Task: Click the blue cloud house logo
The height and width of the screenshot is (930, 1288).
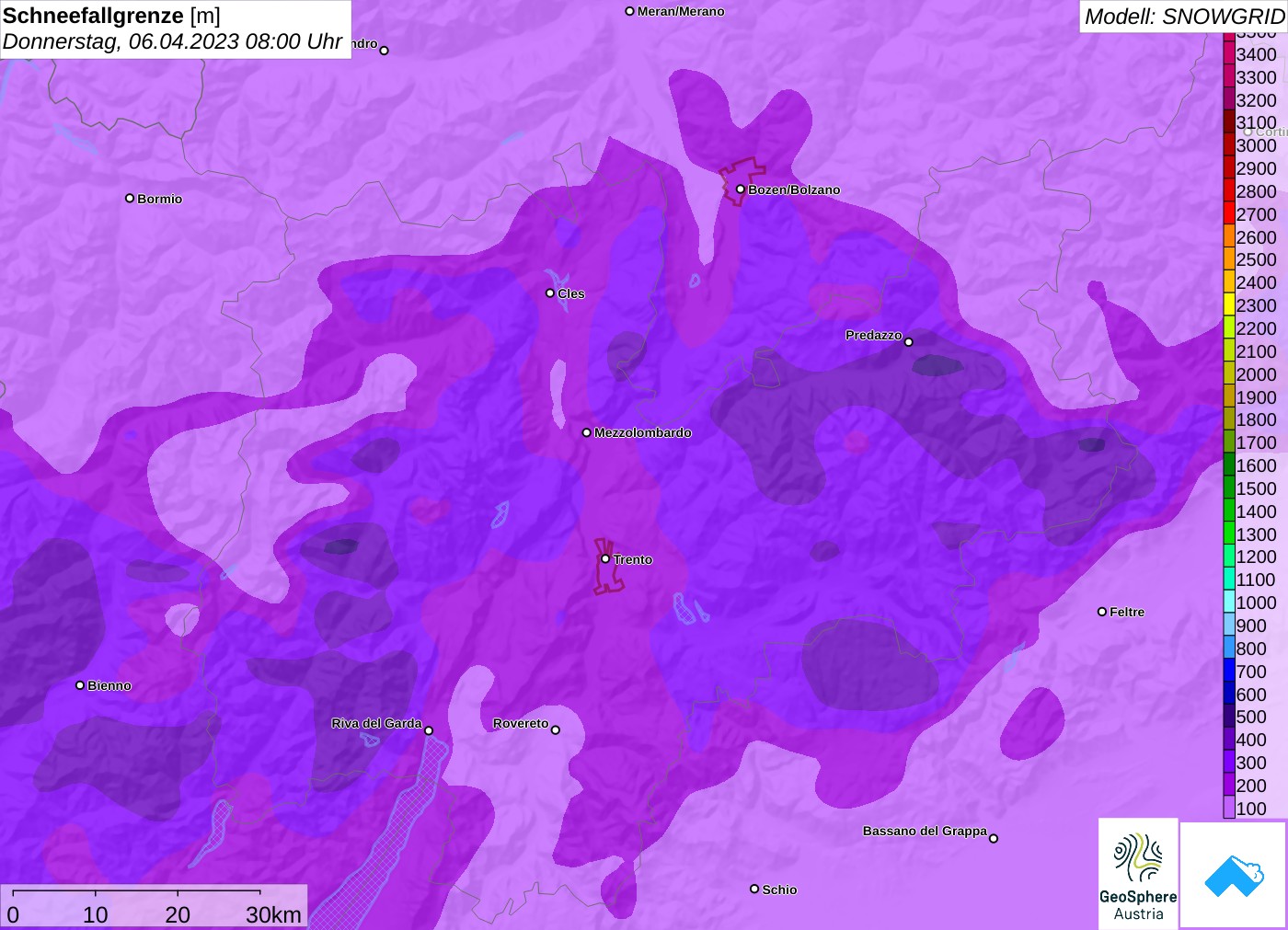Action: coord(1234,875)
